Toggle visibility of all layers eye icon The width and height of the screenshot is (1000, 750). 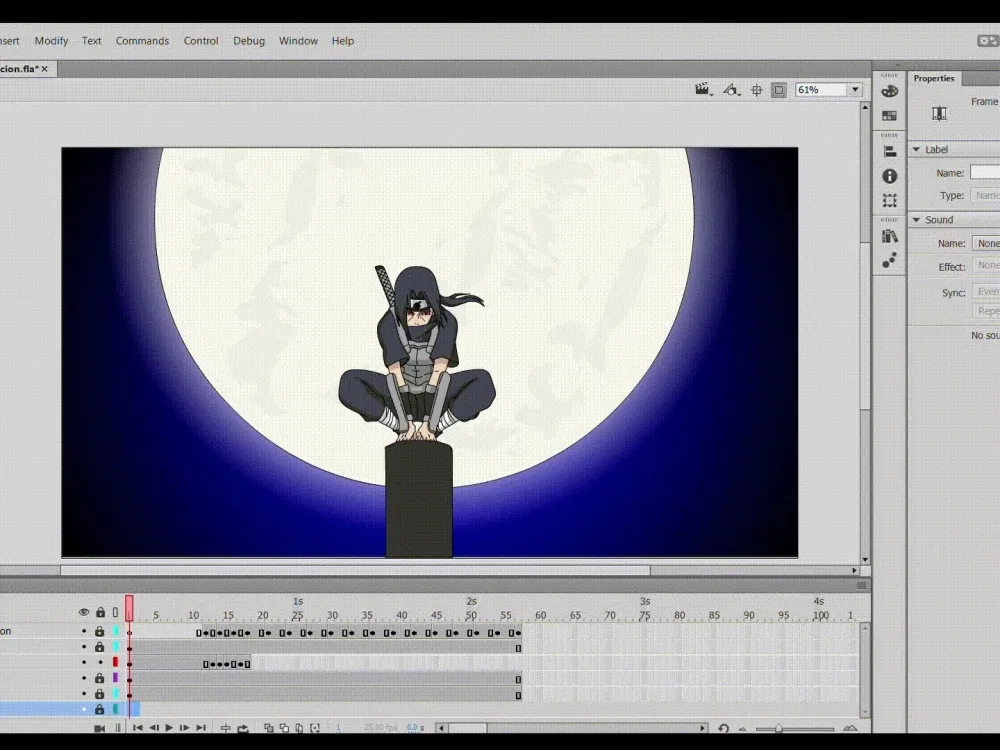(84, 612)
